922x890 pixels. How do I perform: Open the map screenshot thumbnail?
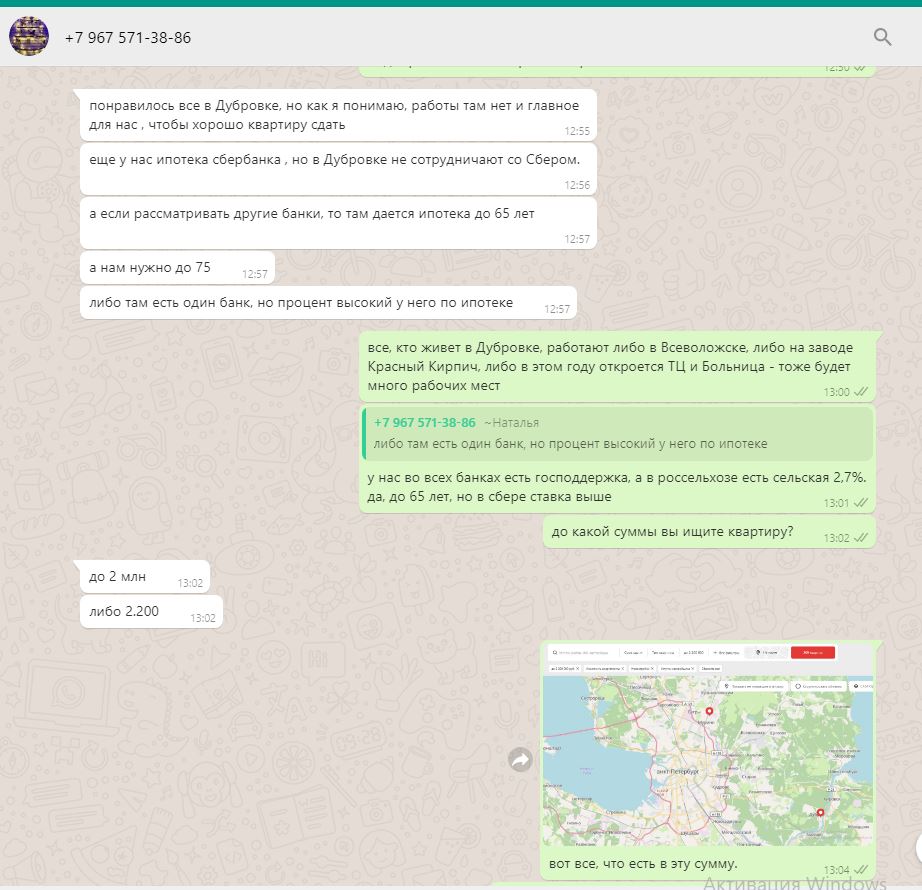pos(708,746)
